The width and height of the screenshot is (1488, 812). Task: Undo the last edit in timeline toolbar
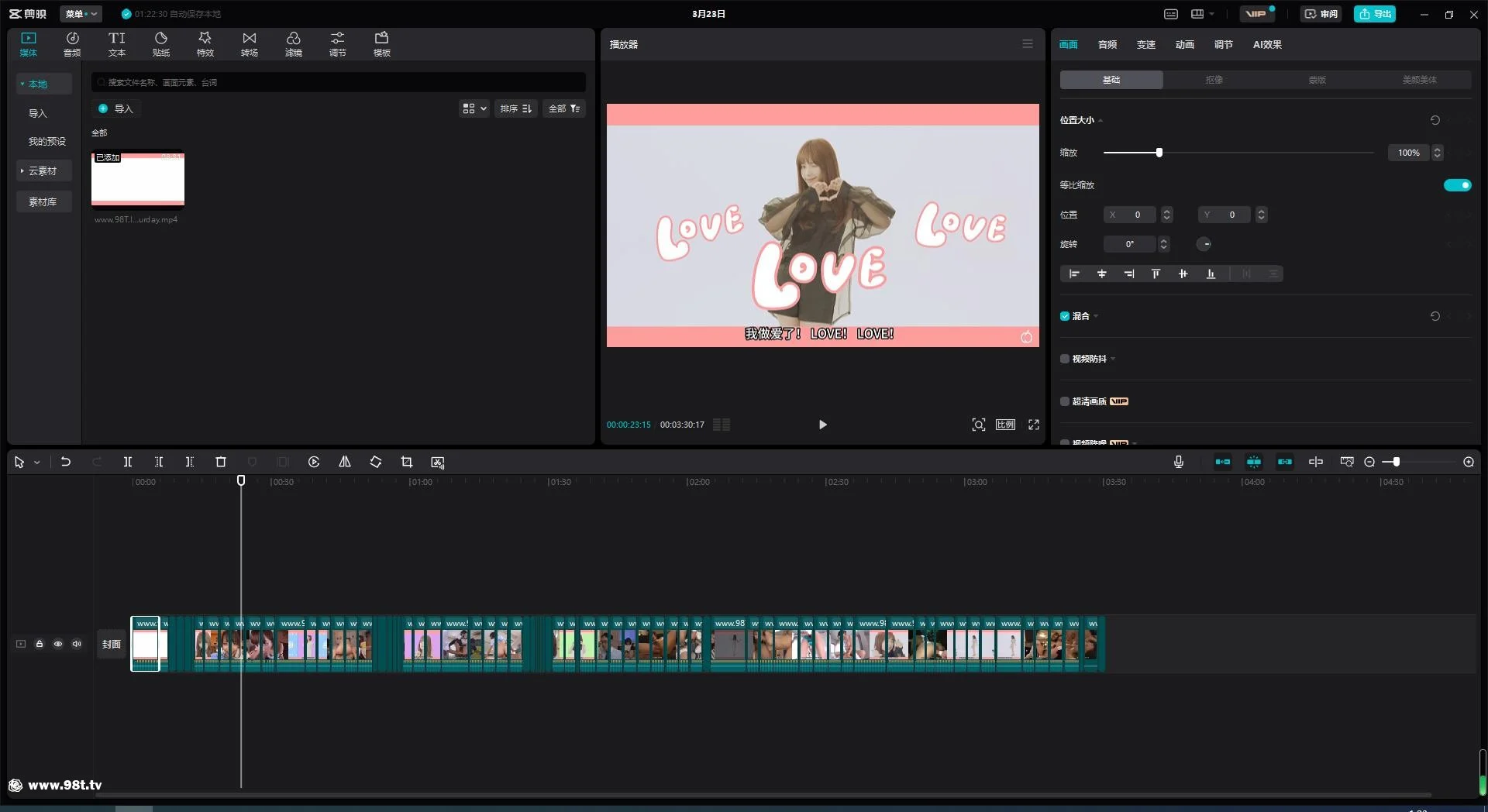pyautogui.click(x=66, y=462)
